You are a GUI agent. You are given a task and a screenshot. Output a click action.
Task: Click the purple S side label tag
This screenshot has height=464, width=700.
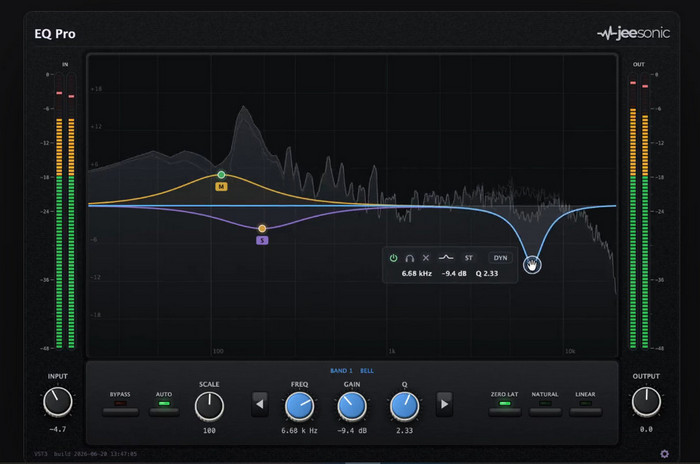262,240
